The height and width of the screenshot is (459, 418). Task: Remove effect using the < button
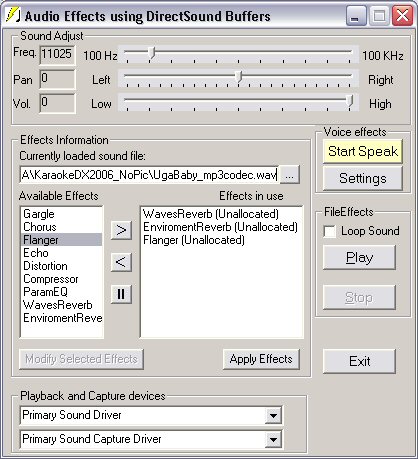121,262
